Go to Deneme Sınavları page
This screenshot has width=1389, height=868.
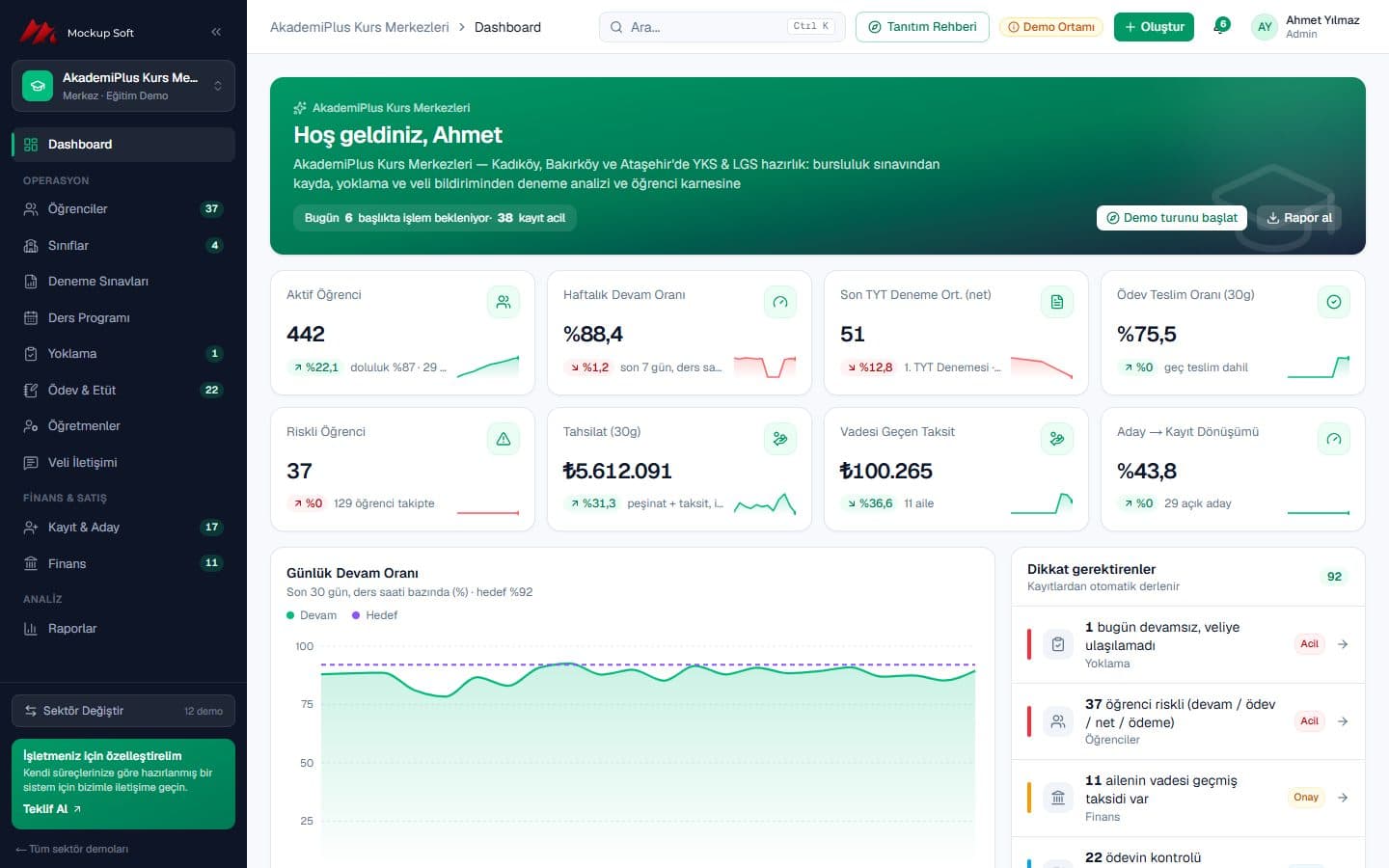pyautogui.click(x=123, y=282)
